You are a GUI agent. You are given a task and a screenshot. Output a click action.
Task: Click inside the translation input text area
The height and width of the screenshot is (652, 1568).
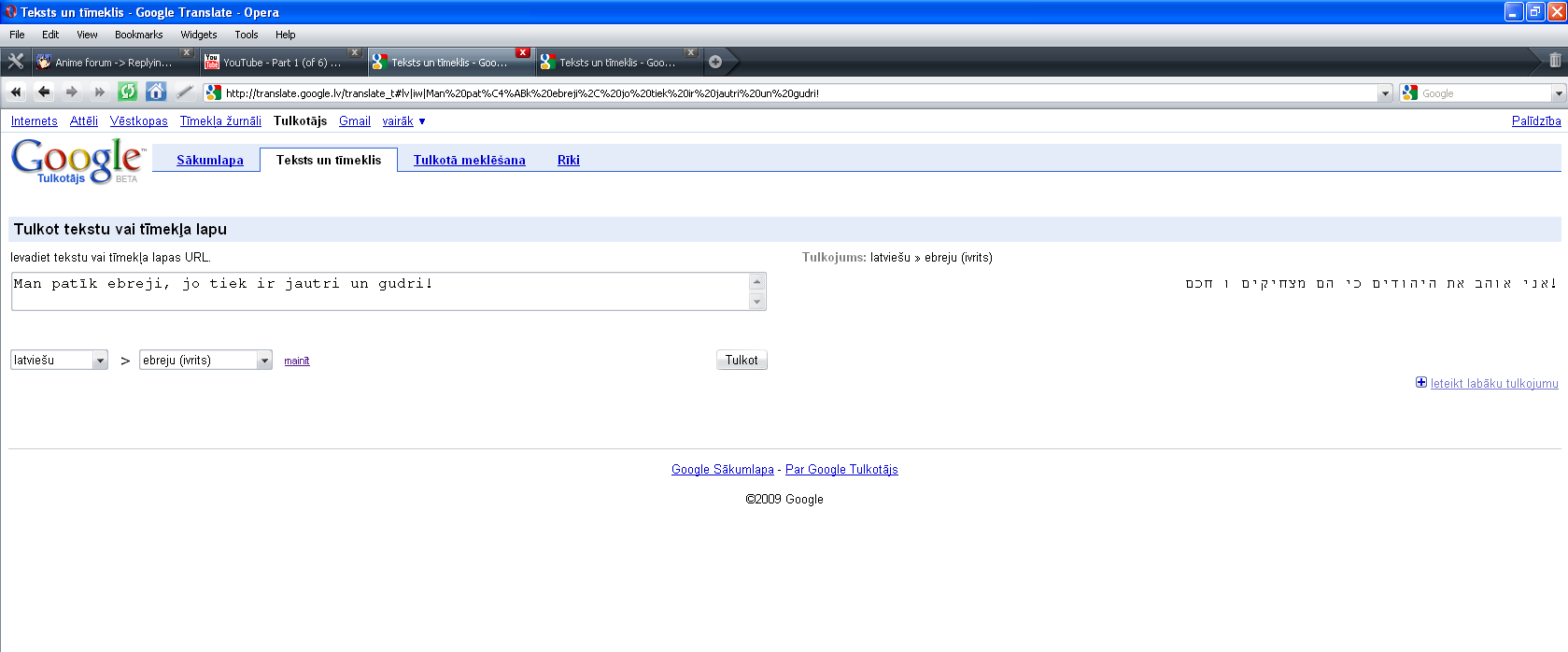pyautogui.click(x=380, y=291)
